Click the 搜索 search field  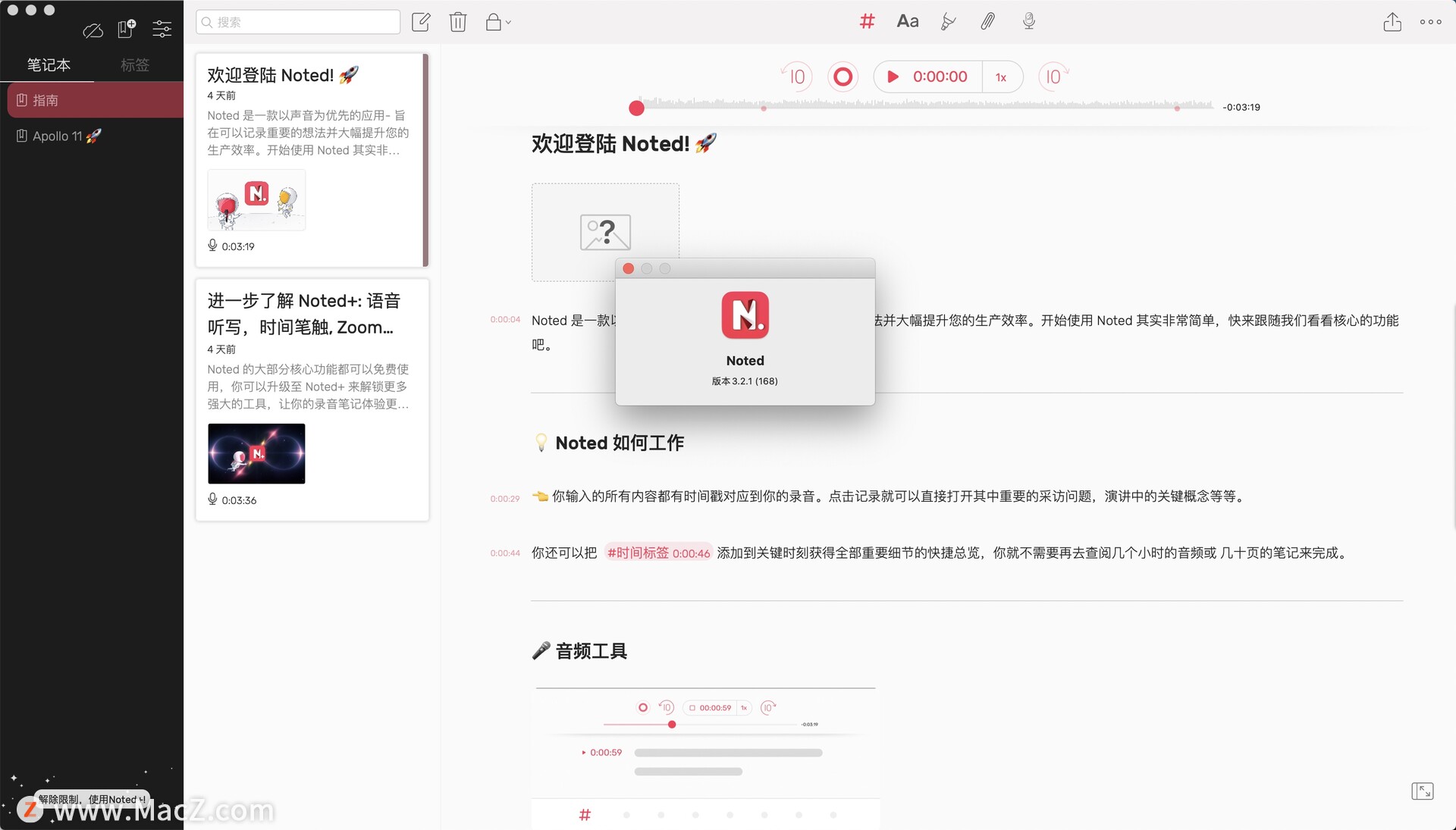[x=298, y=22]
